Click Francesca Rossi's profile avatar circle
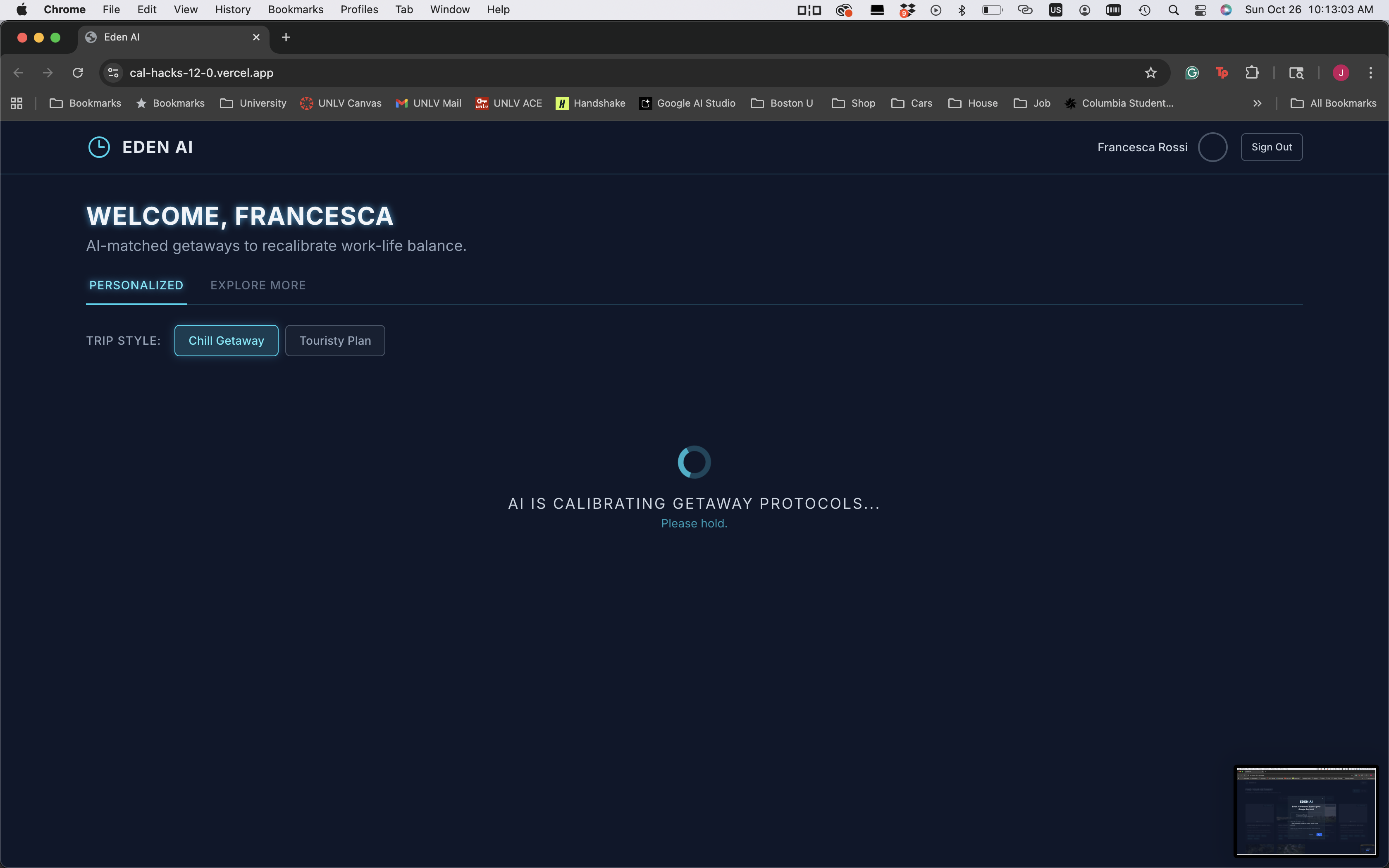The image size is (1389, 868). click(x=1212, y=147)
